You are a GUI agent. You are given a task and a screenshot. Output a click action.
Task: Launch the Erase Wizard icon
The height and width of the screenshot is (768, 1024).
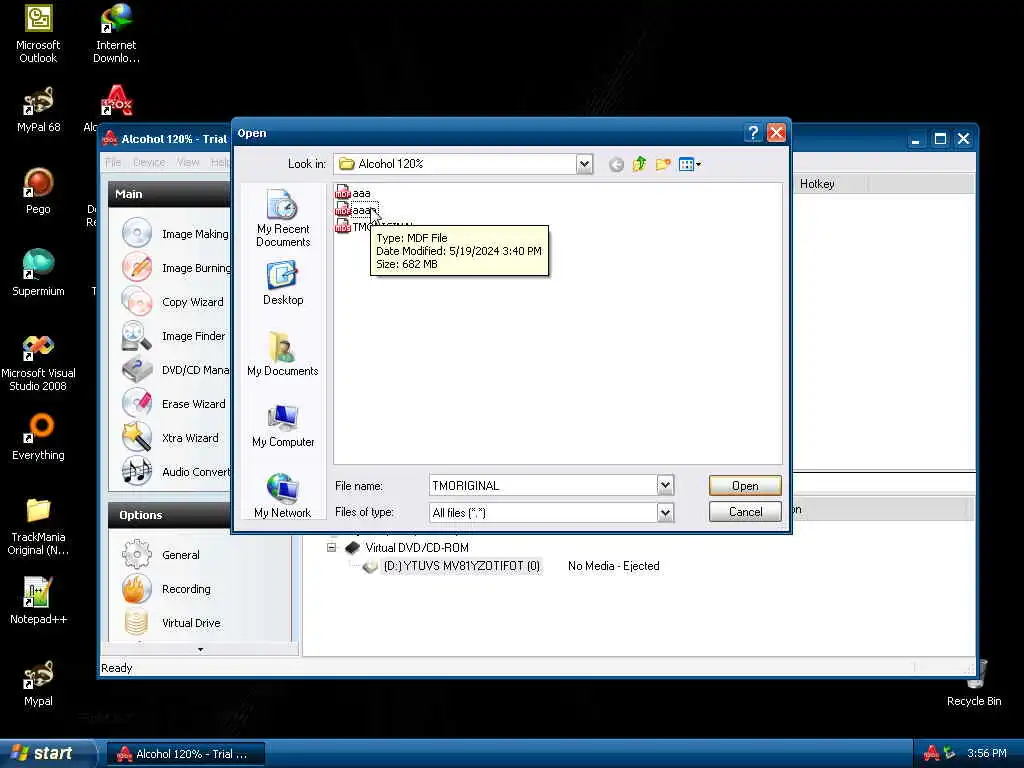click(x=137, y=403)
